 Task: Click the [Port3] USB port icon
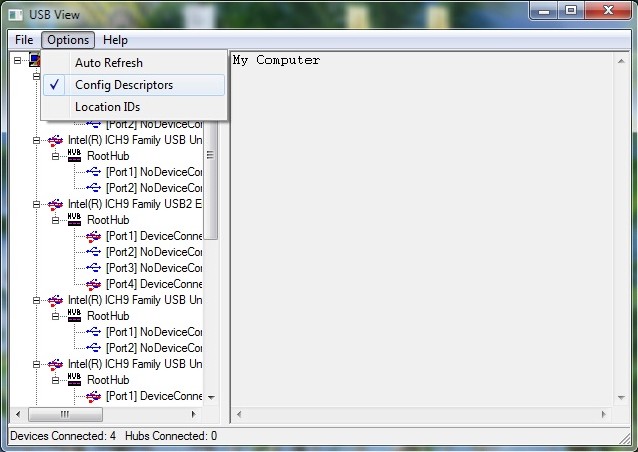(x=94, y=268)
